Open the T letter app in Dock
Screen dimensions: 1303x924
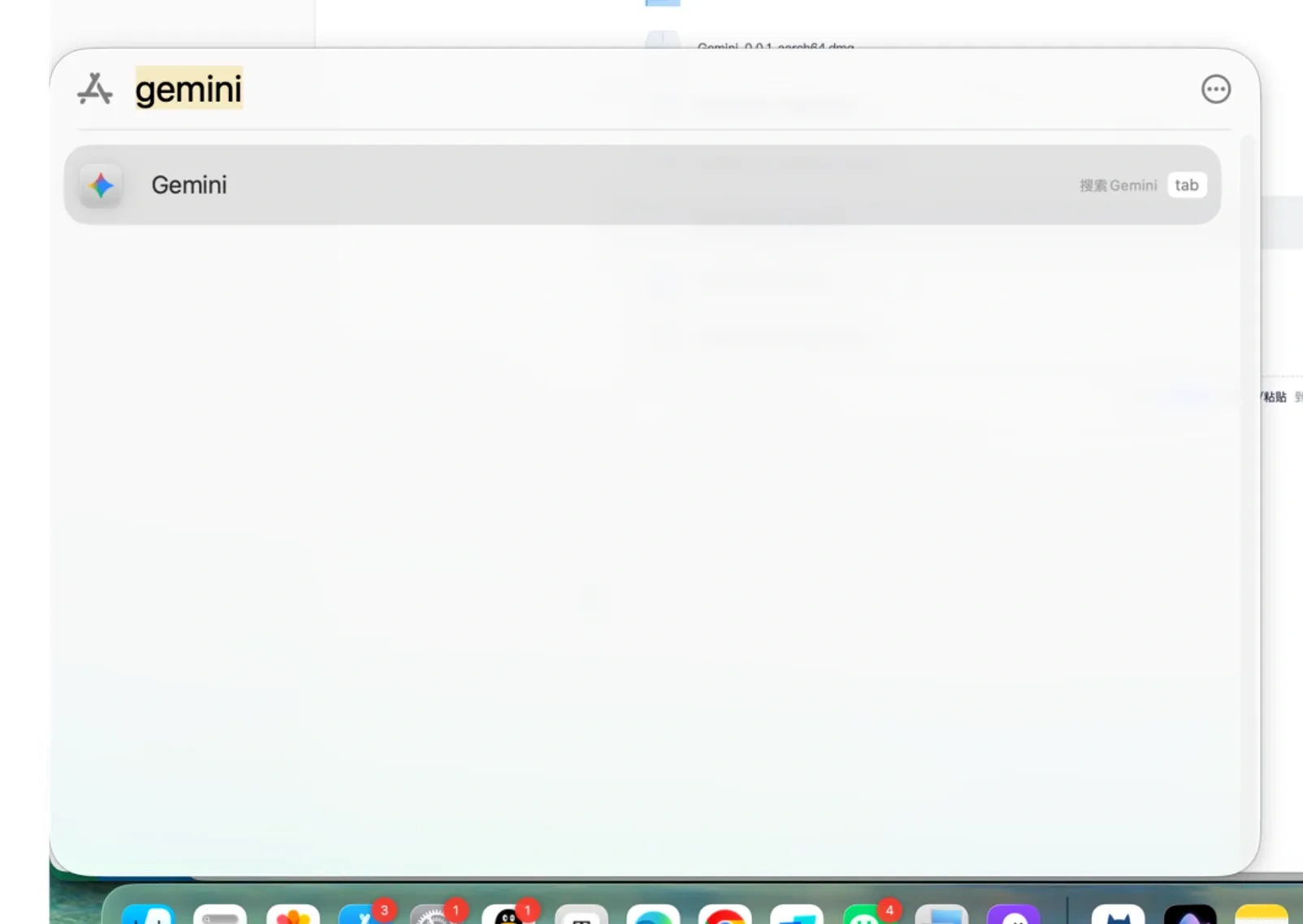(581, 916)
